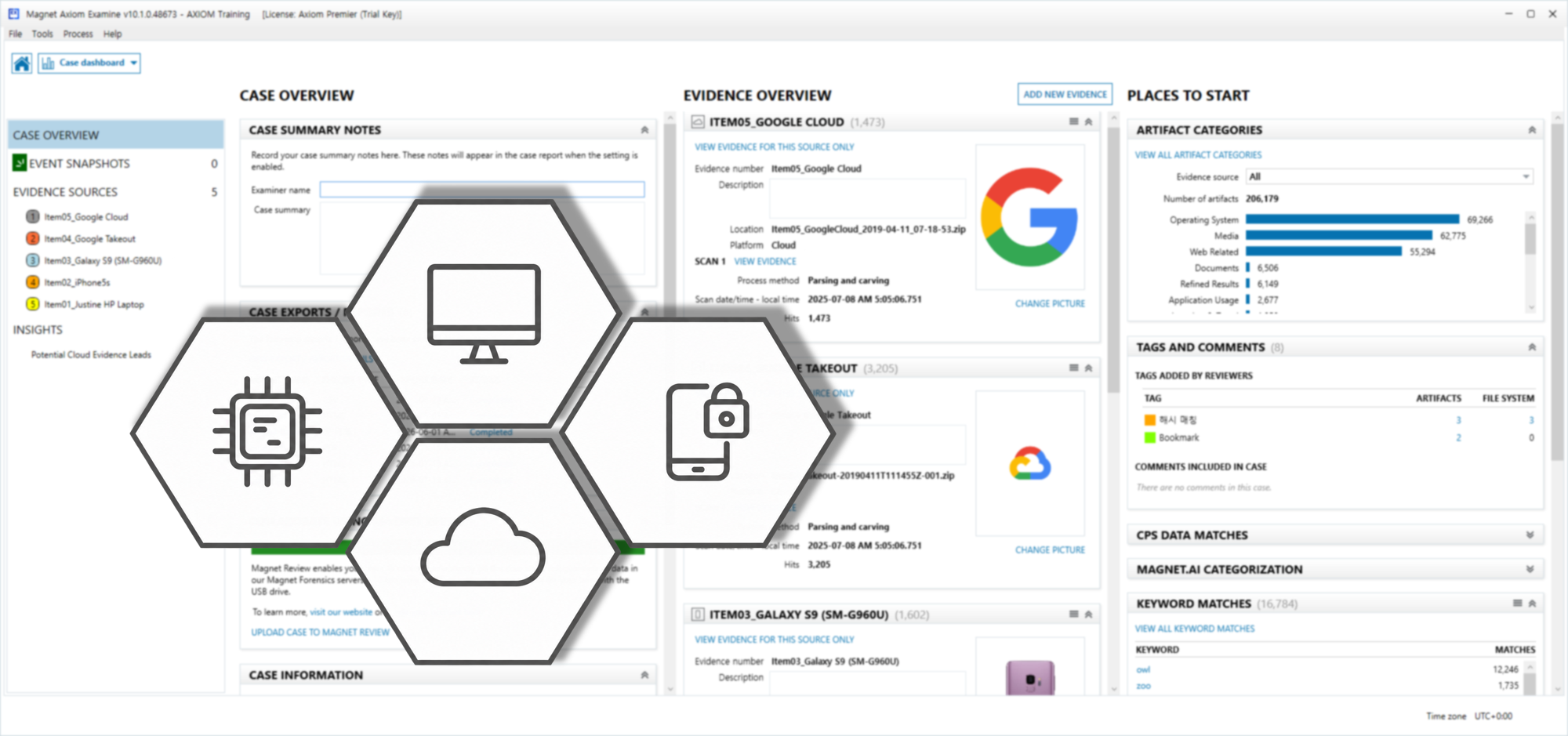
Task: Open the Item05_Google Cloud options menu icon
Action: 1074,121
